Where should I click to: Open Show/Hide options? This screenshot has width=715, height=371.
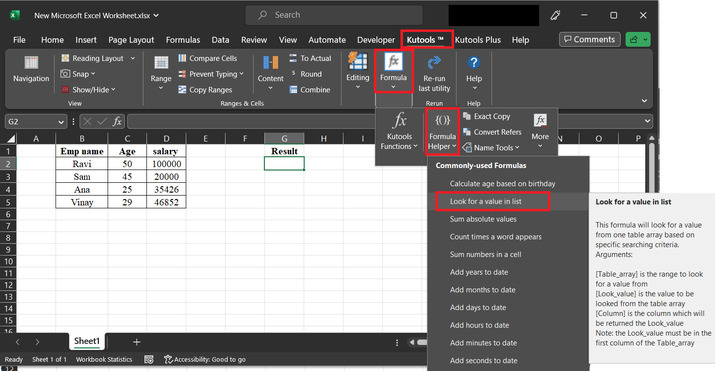pyautogui.click(x=88, y=90)
